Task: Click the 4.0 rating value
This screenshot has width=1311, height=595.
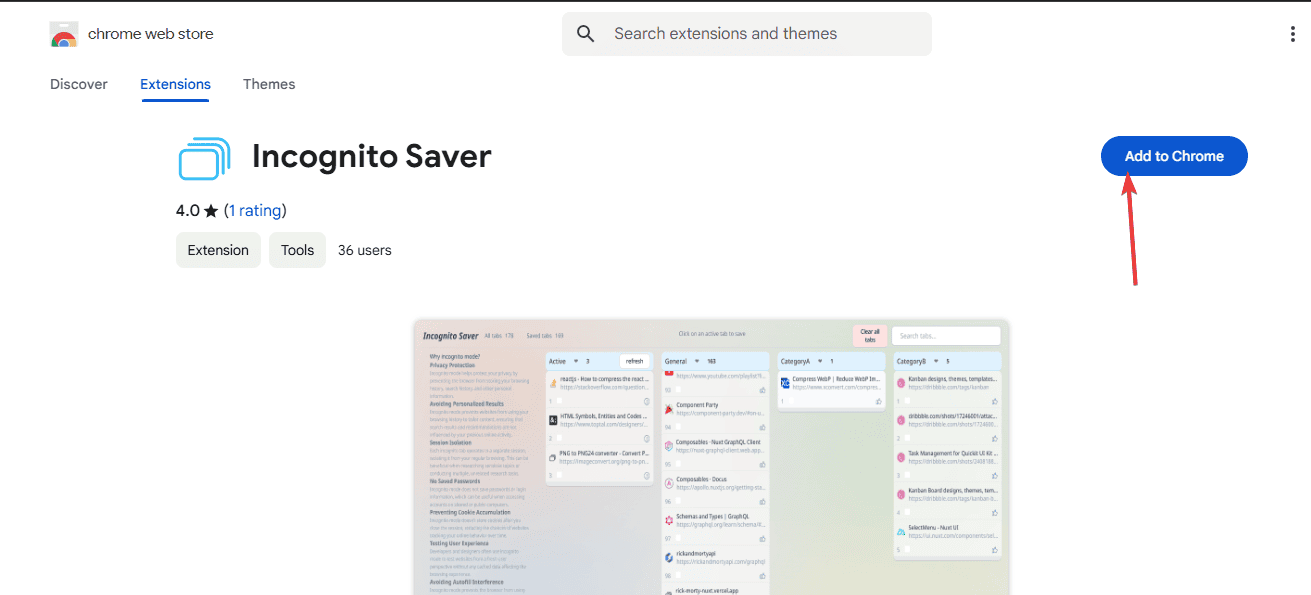Action: point(188,211)
